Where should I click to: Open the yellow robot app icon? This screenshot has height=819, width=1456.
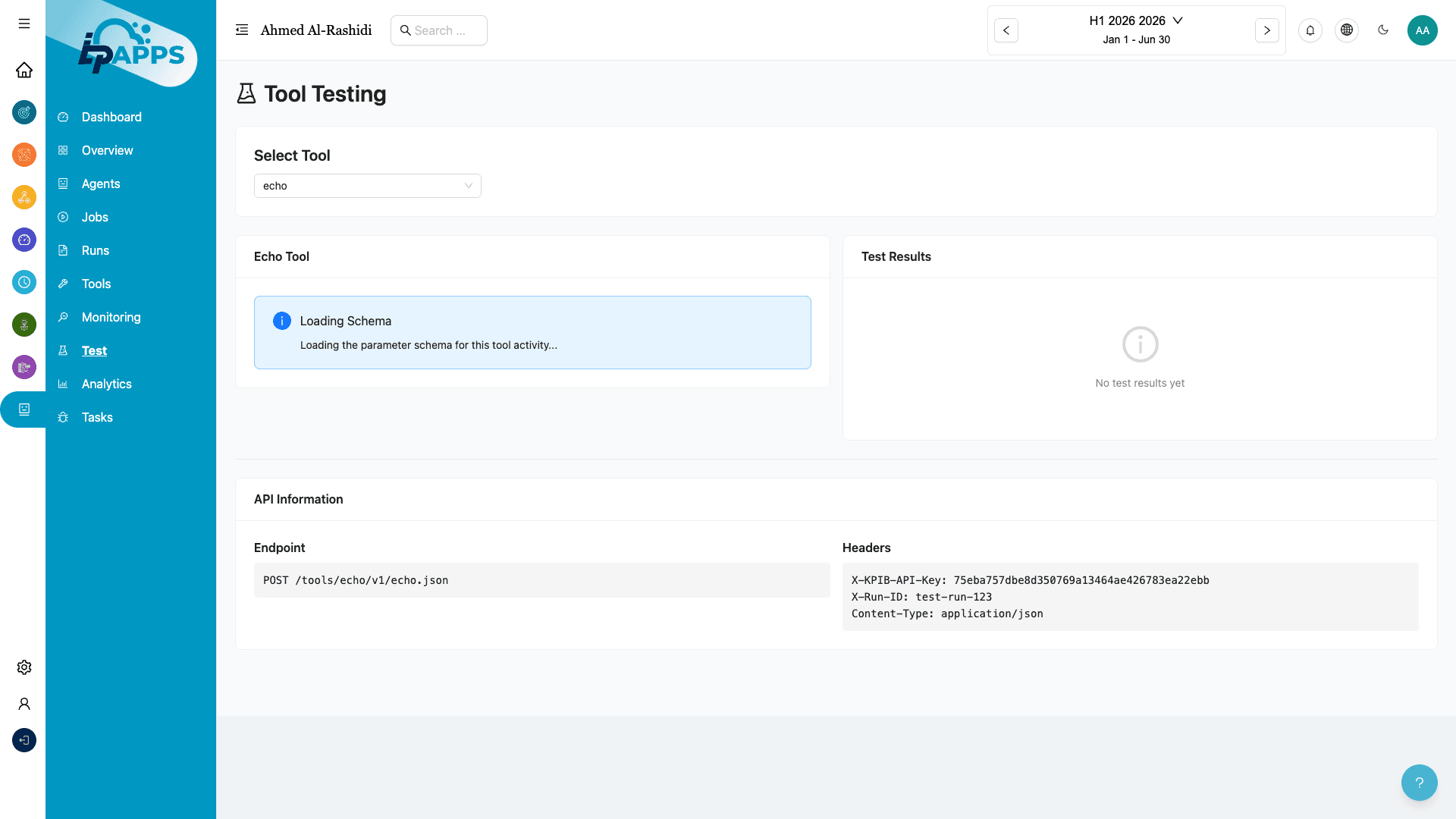(x=24, y=197)
